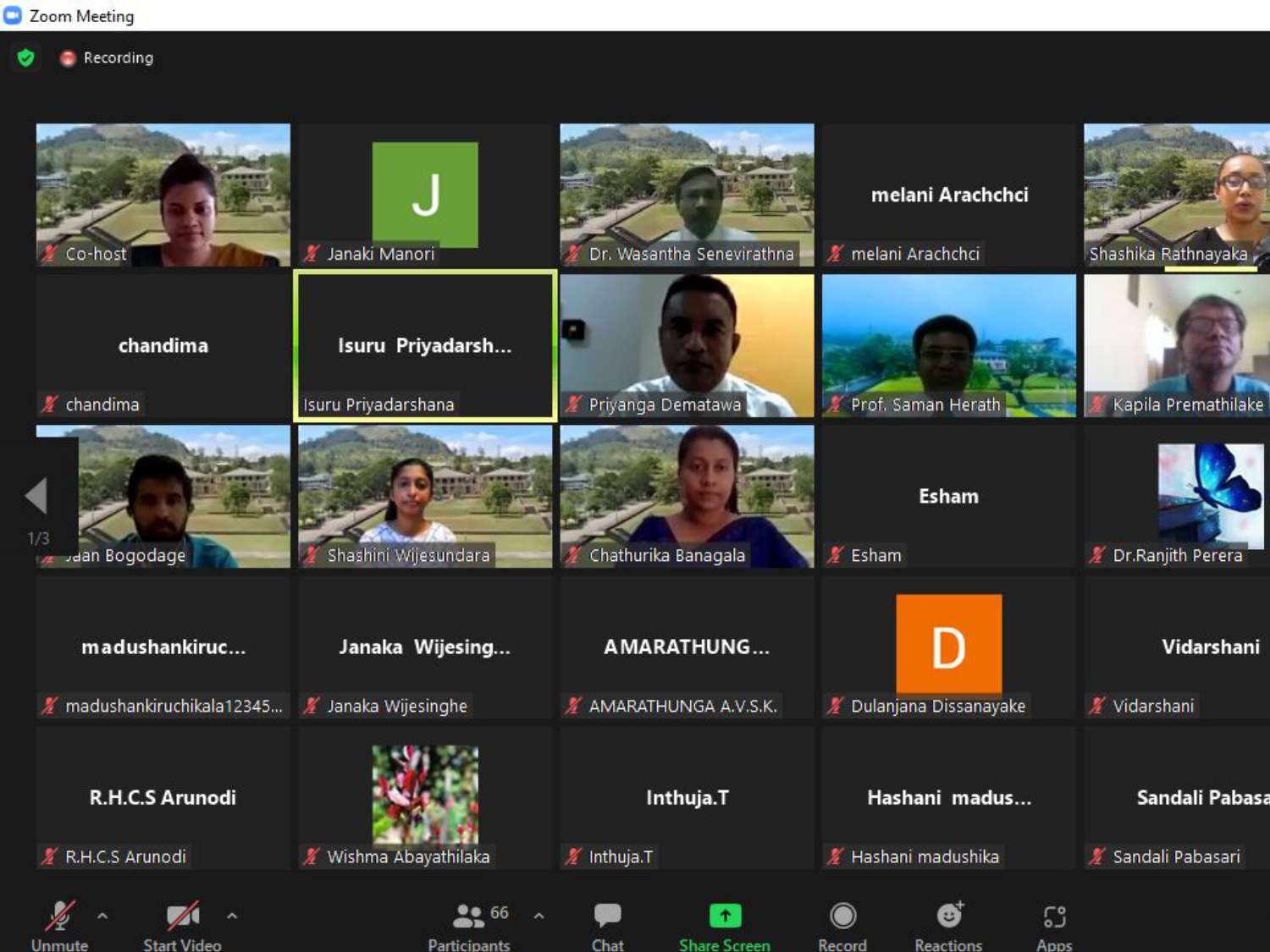Select Chathurika Banagala's video tile
This screenshot has height=952, width=1270.
click(x=687, y=497)
